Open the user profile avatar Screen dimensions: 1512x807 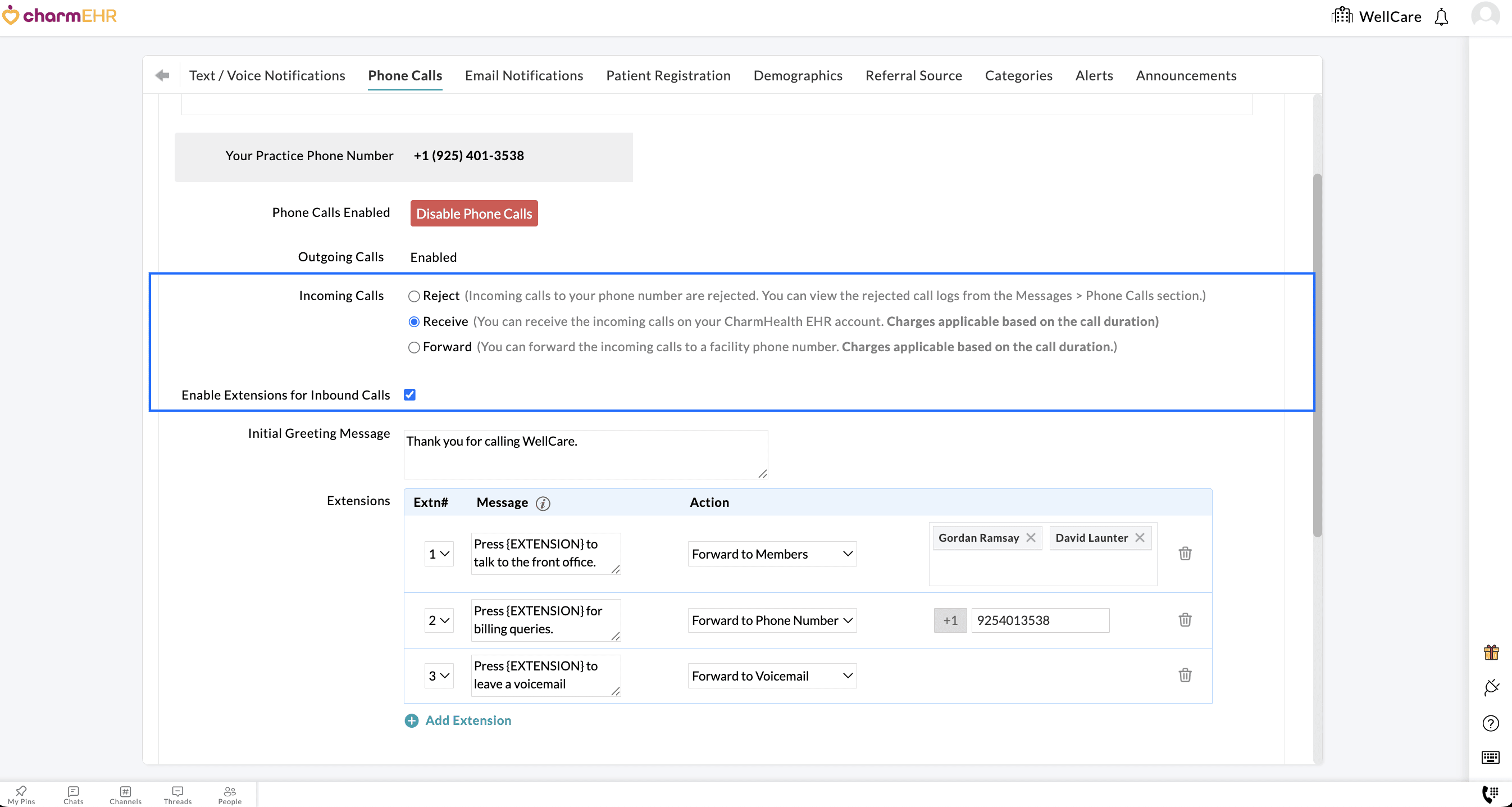coord(1485,15)
